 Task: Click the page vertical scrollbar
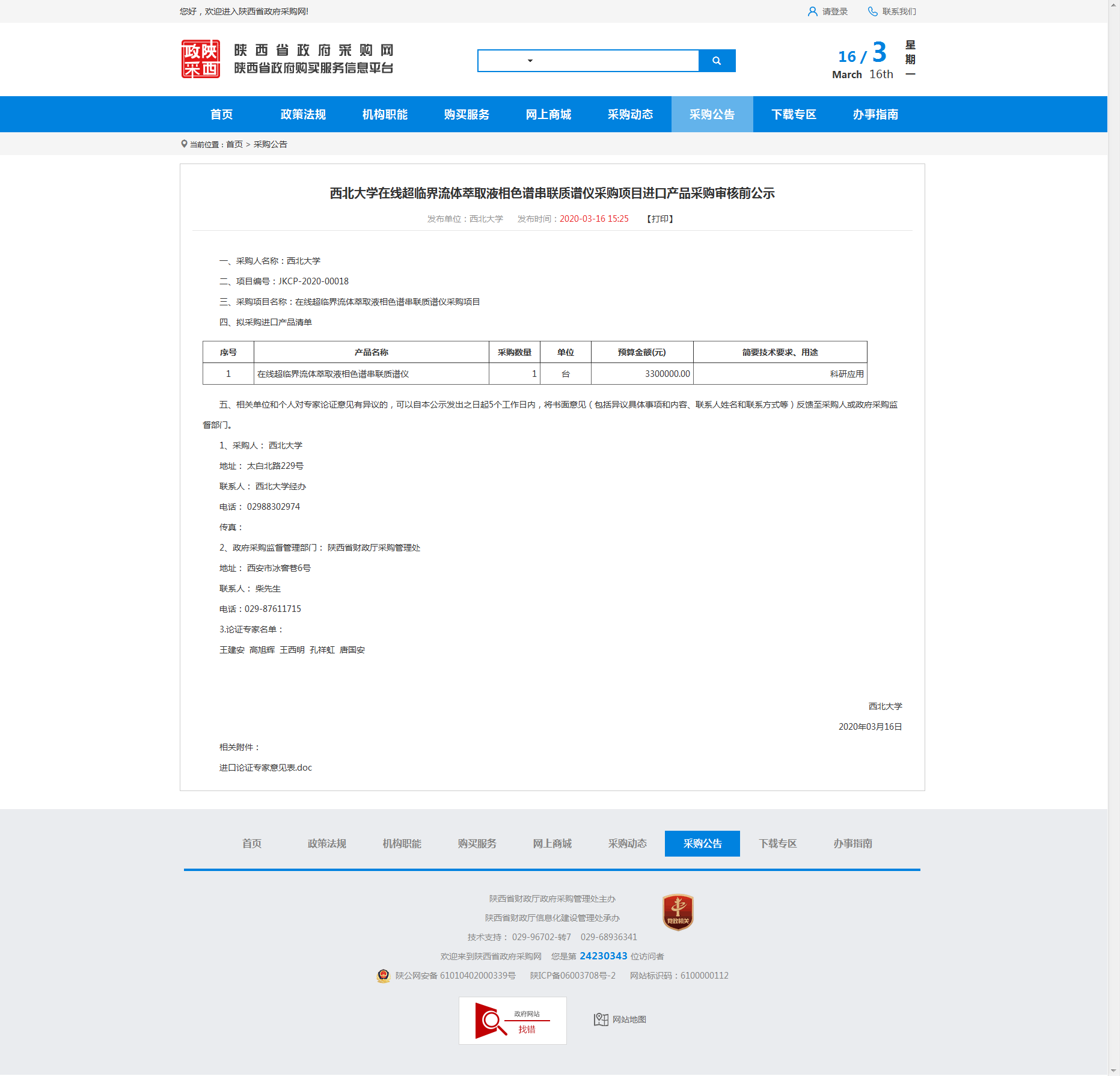pyautogui.click(x=1114, y=538)
